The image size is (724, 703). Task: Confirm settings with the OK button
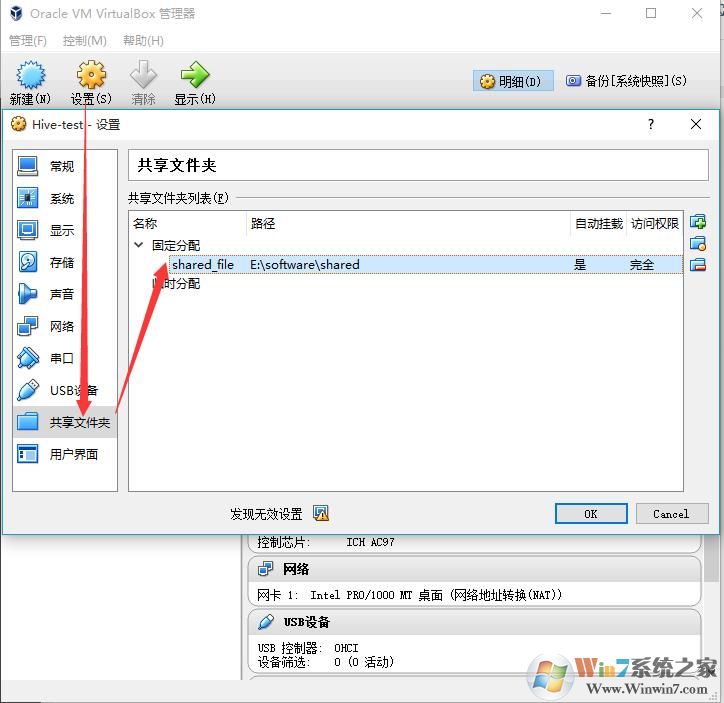point(591,514)
